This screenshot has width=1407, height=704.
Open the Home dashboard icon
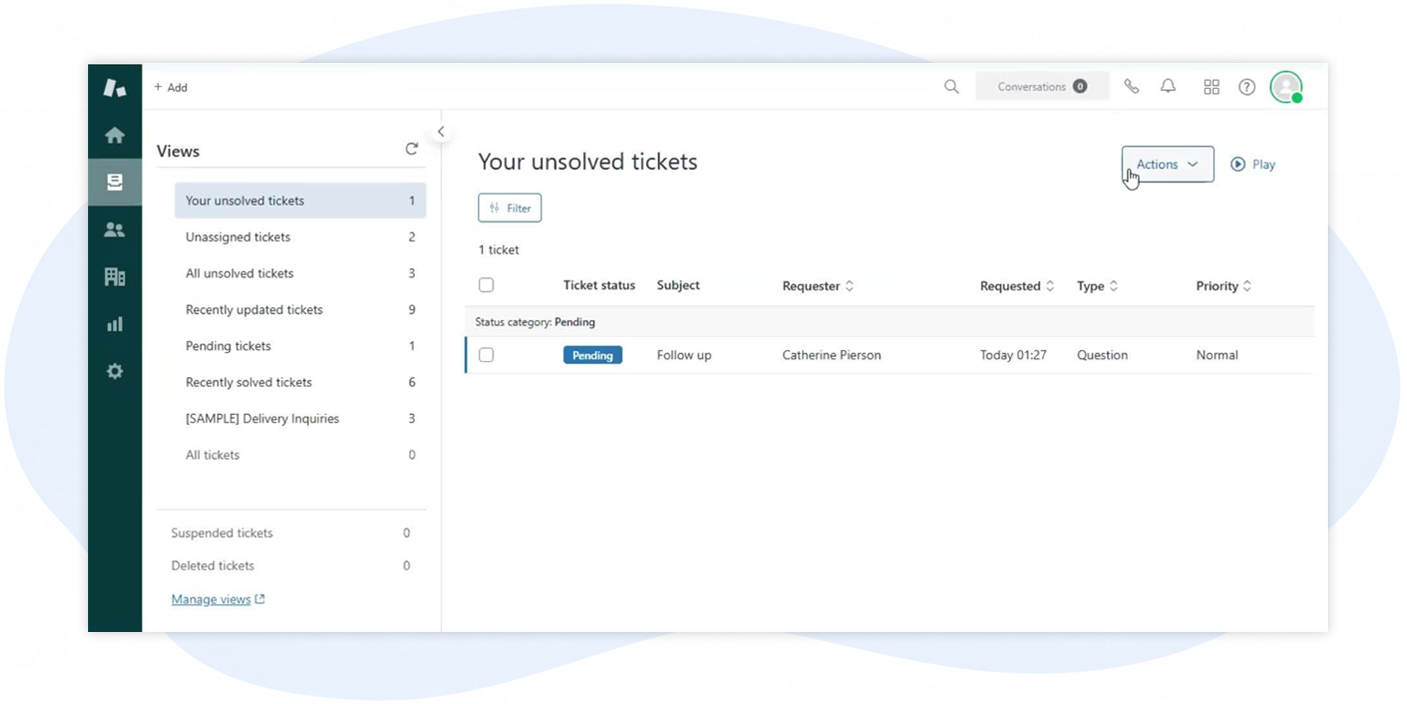[115, 135]
